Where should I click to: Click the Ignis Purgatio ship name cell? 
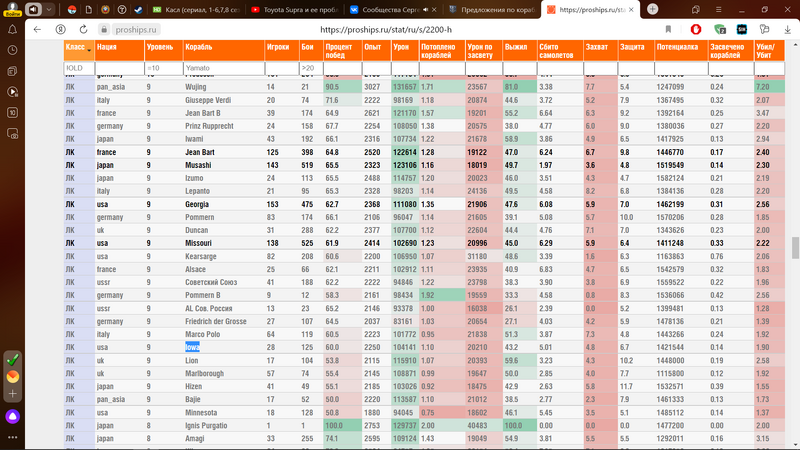206,426
